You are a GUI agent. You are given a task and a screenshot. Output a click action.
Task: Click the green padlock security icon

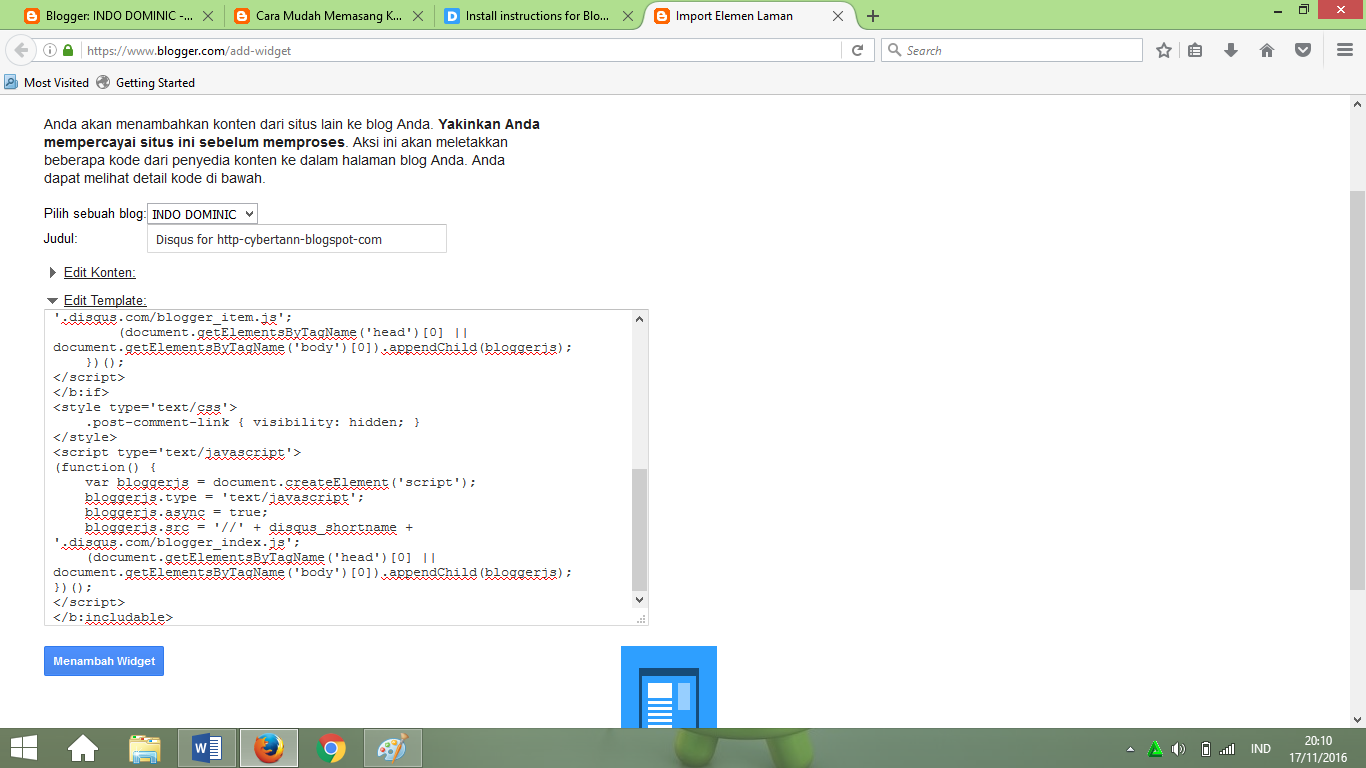click(x=68, y=50)
